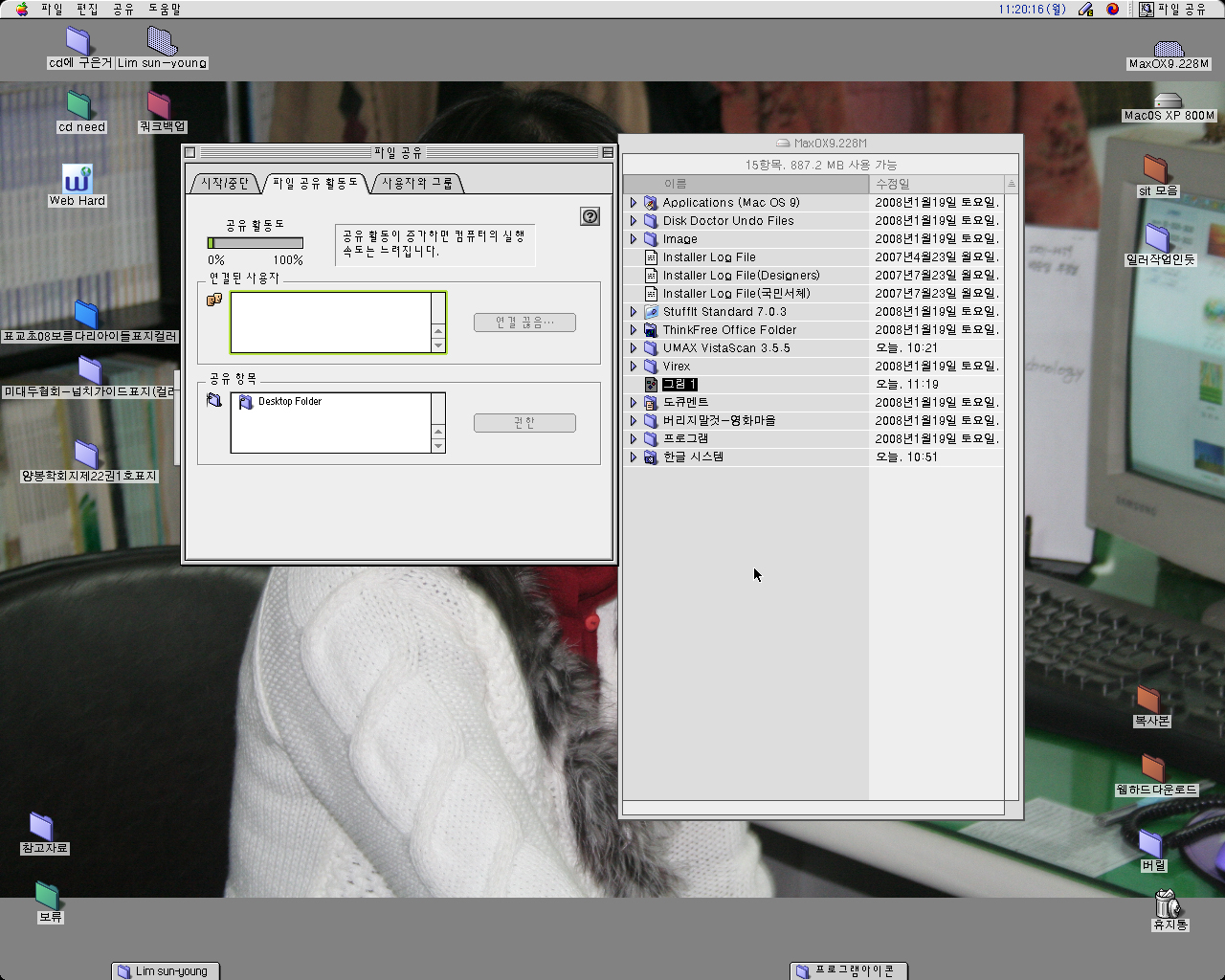Collapse the 파일 공유 window with windowshade button
1225x980 pixels.
(x=607, y=152)
